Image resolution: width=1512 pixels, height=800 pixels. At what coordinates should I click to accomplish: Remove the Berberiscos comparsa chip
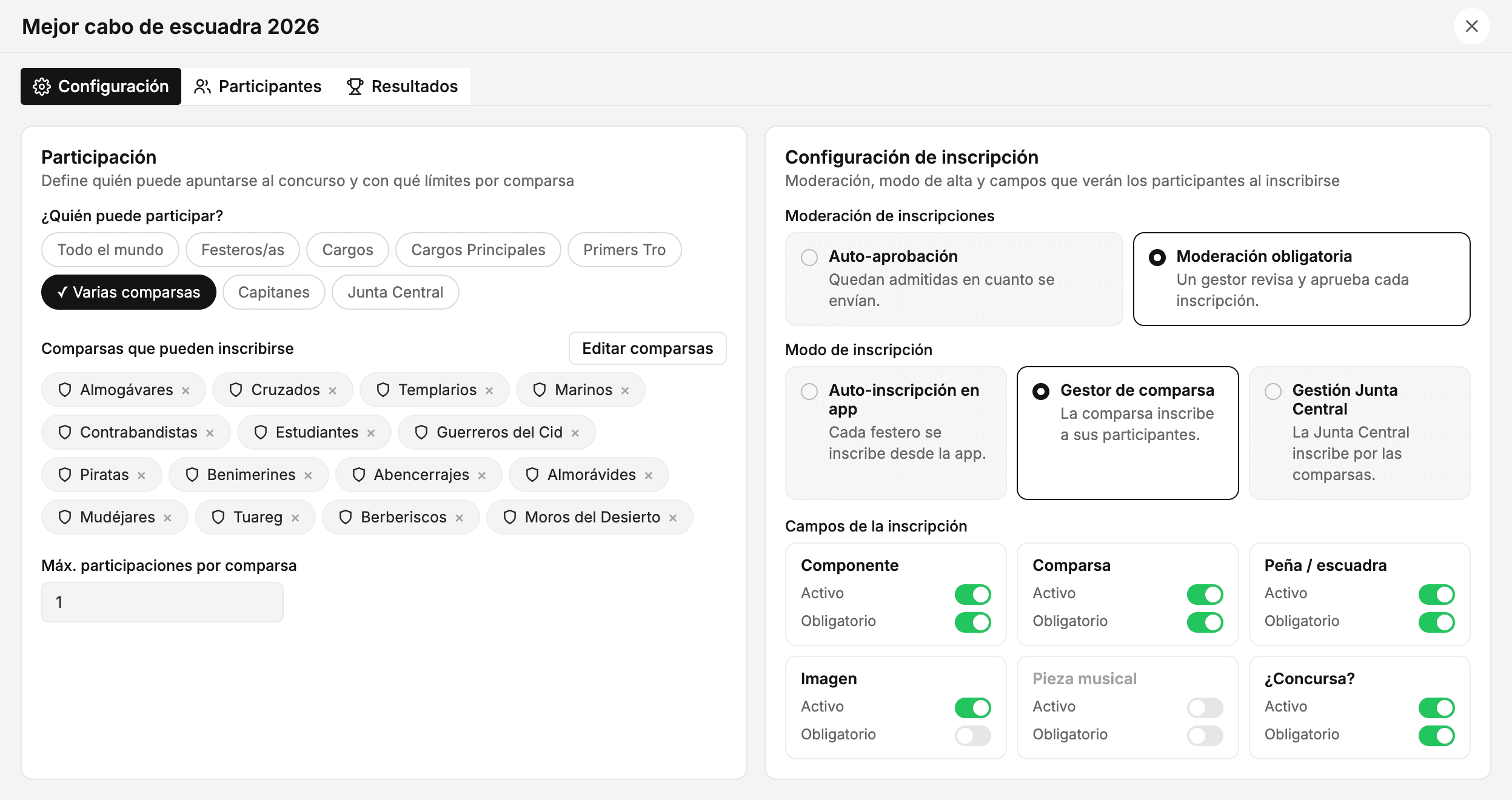[x=459, y=518]
